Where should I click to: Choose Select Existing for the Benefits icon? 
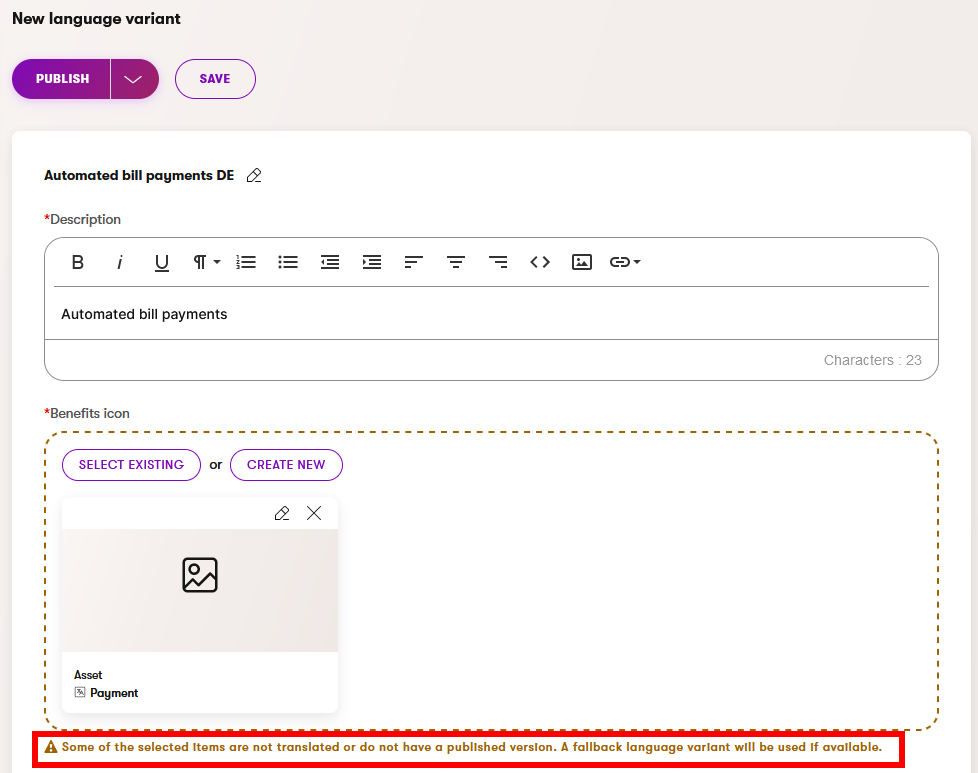tap(131, 465)
